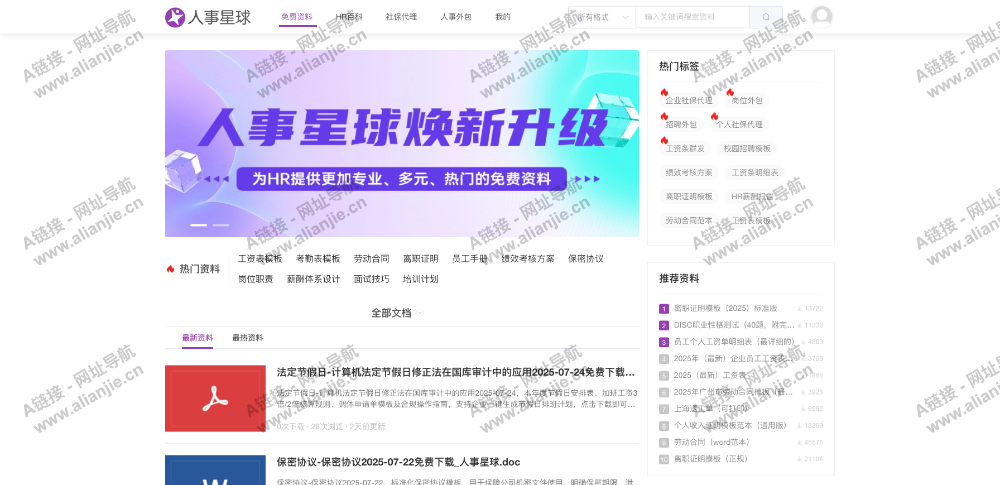The height and width of the screenshot is (485, 1000).
Task: Expand the 所有格式 format dropdown
Action: click(601, 17)
